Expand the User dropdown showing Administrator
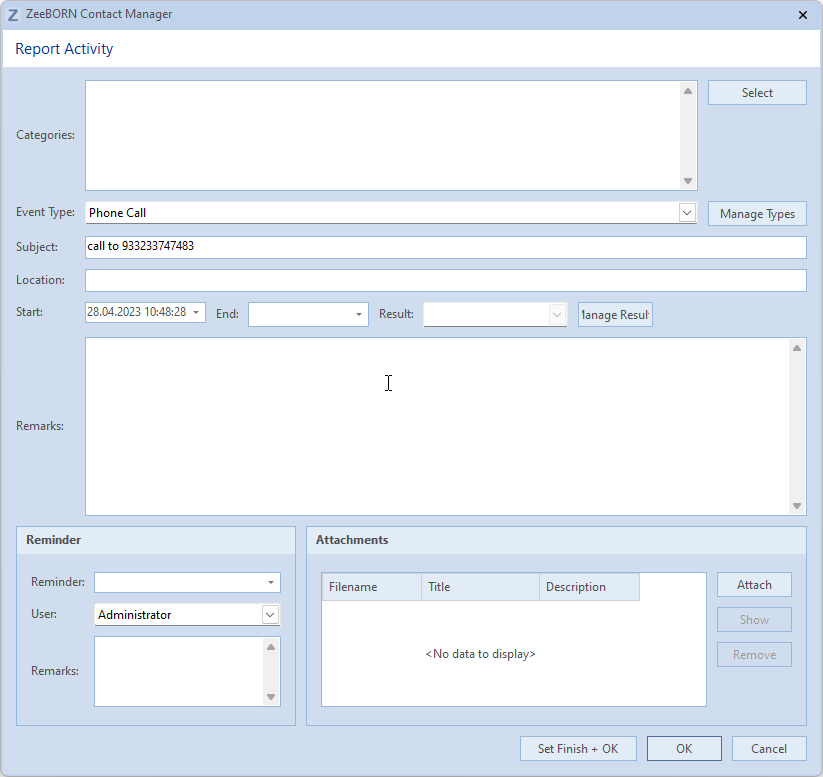This screenshot has width=823, height=777. (270, 615)
